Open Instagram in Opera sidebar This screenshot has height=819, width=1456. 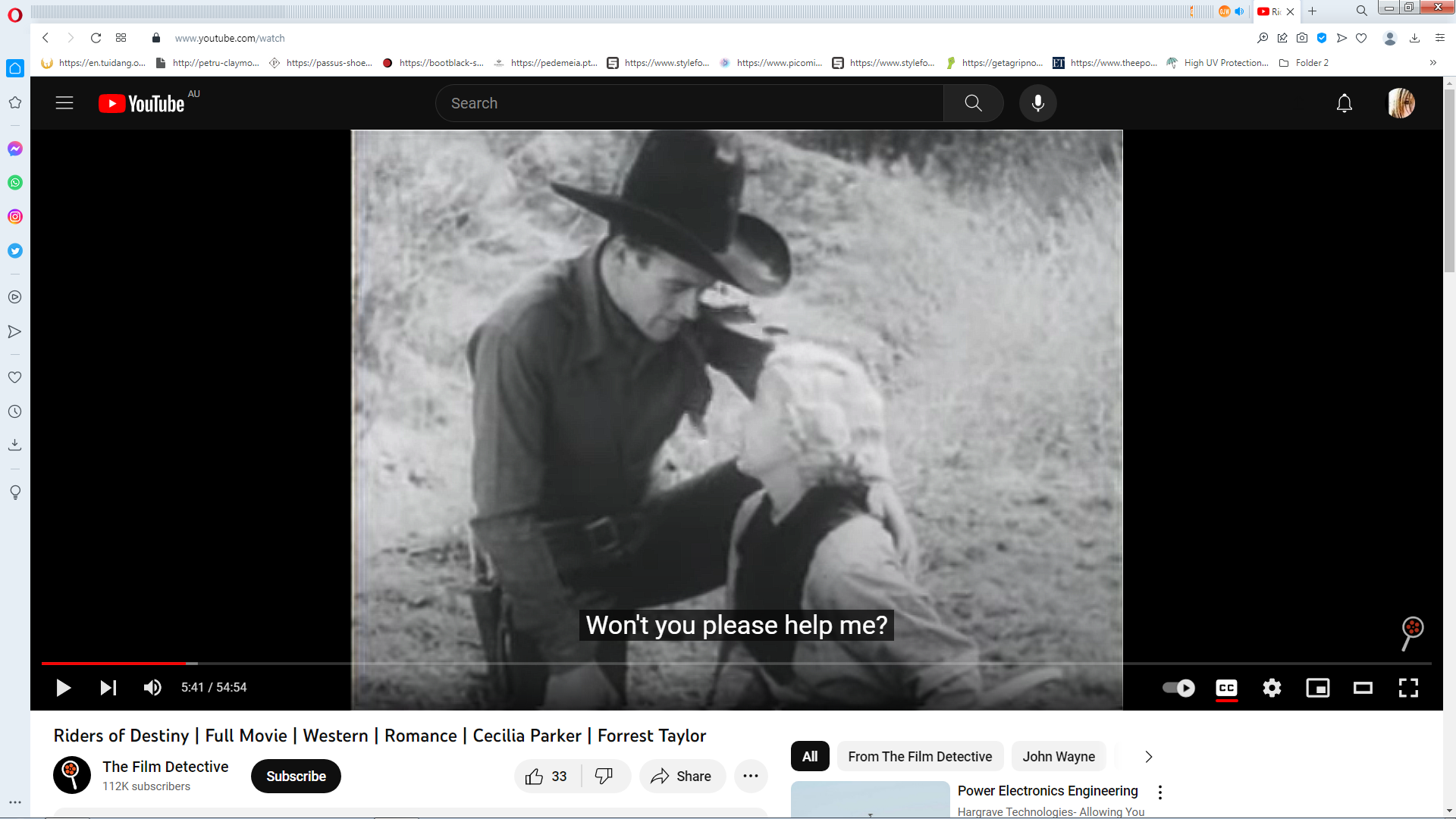coord(15,217)
